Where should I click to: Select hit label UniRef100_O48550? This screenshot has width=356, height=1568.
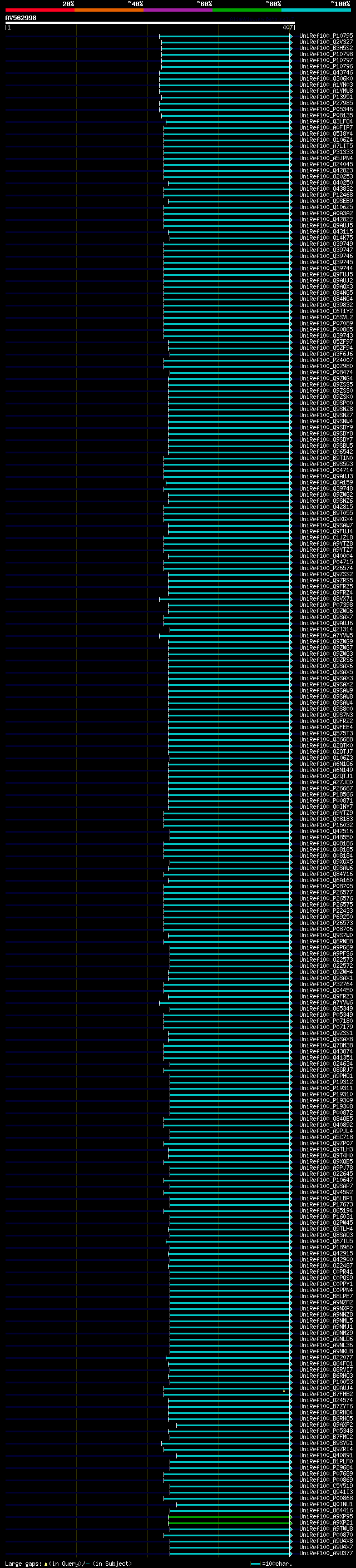click(x=326, y=837)
